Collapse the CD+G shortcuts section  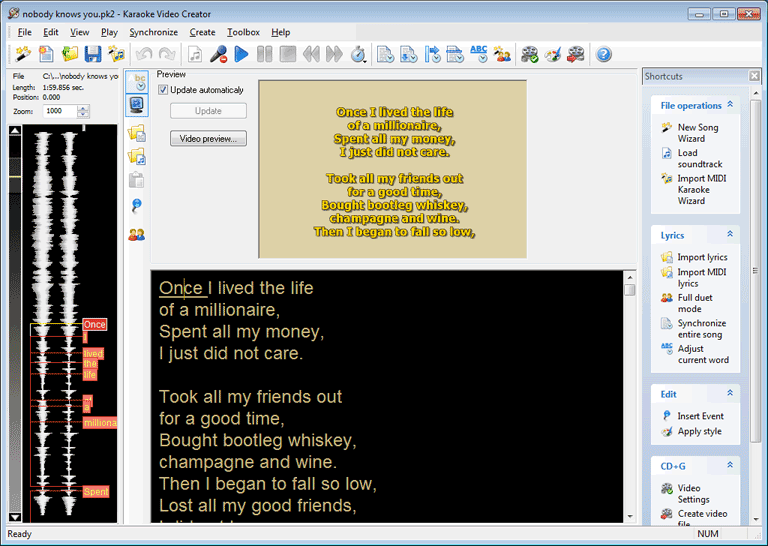[x=730, y=465]
